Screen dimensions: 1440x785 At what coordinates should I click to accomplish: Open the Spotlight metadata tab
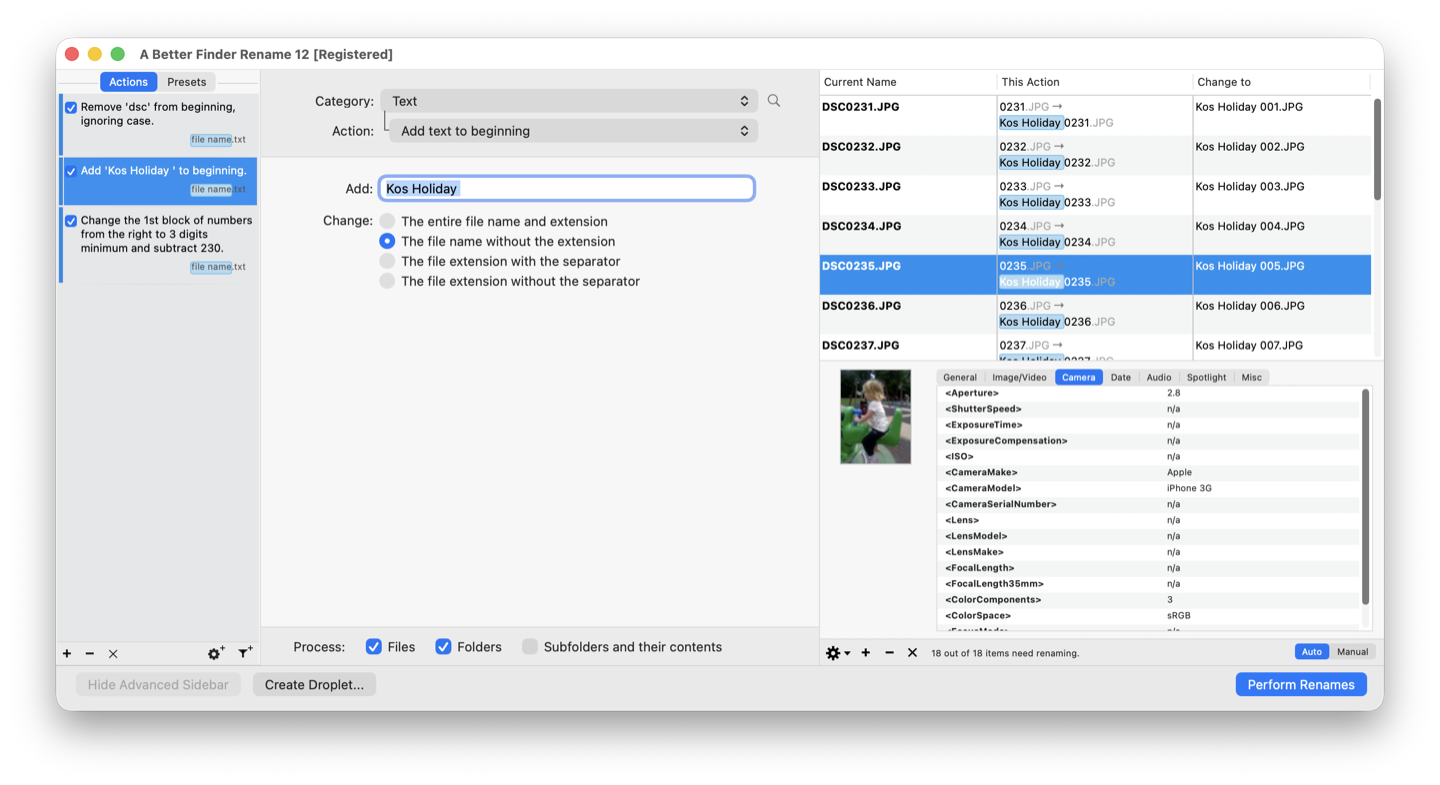pos(1206,377)
